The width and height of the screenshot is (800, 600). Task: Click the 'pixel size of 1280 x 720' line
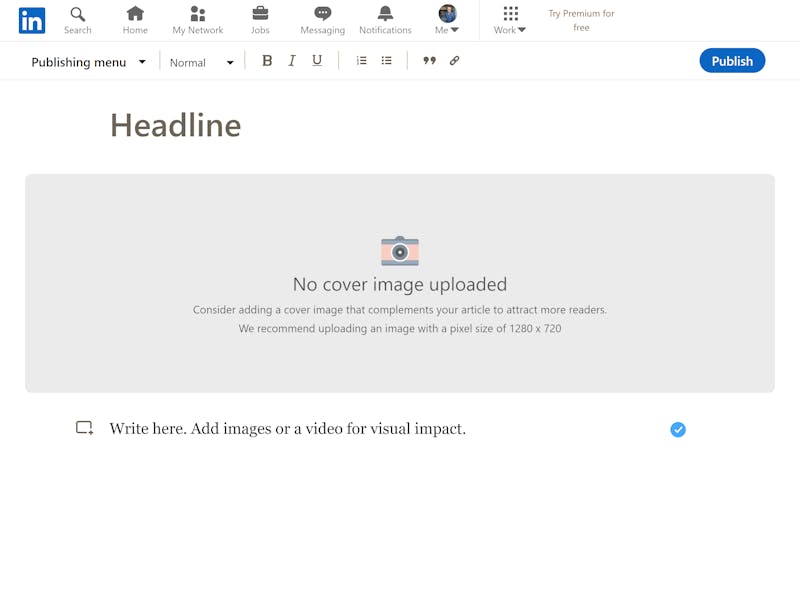pos(400,329)
